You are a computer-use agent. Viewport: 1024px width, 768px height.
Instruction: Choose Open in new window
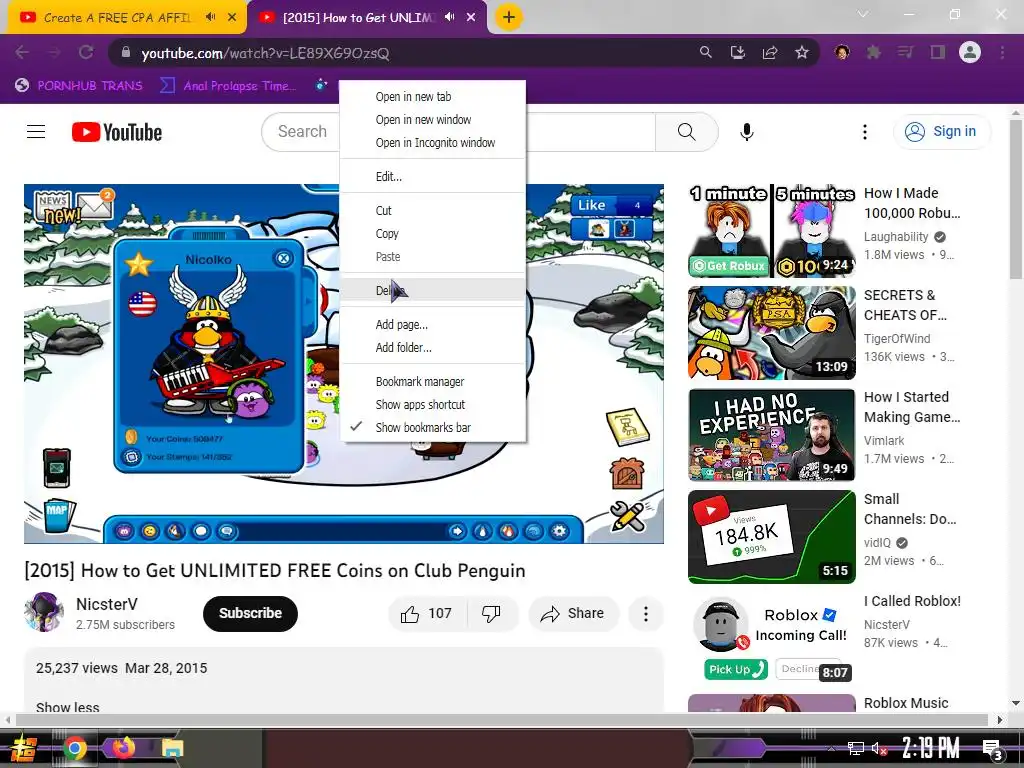point(433,120)
